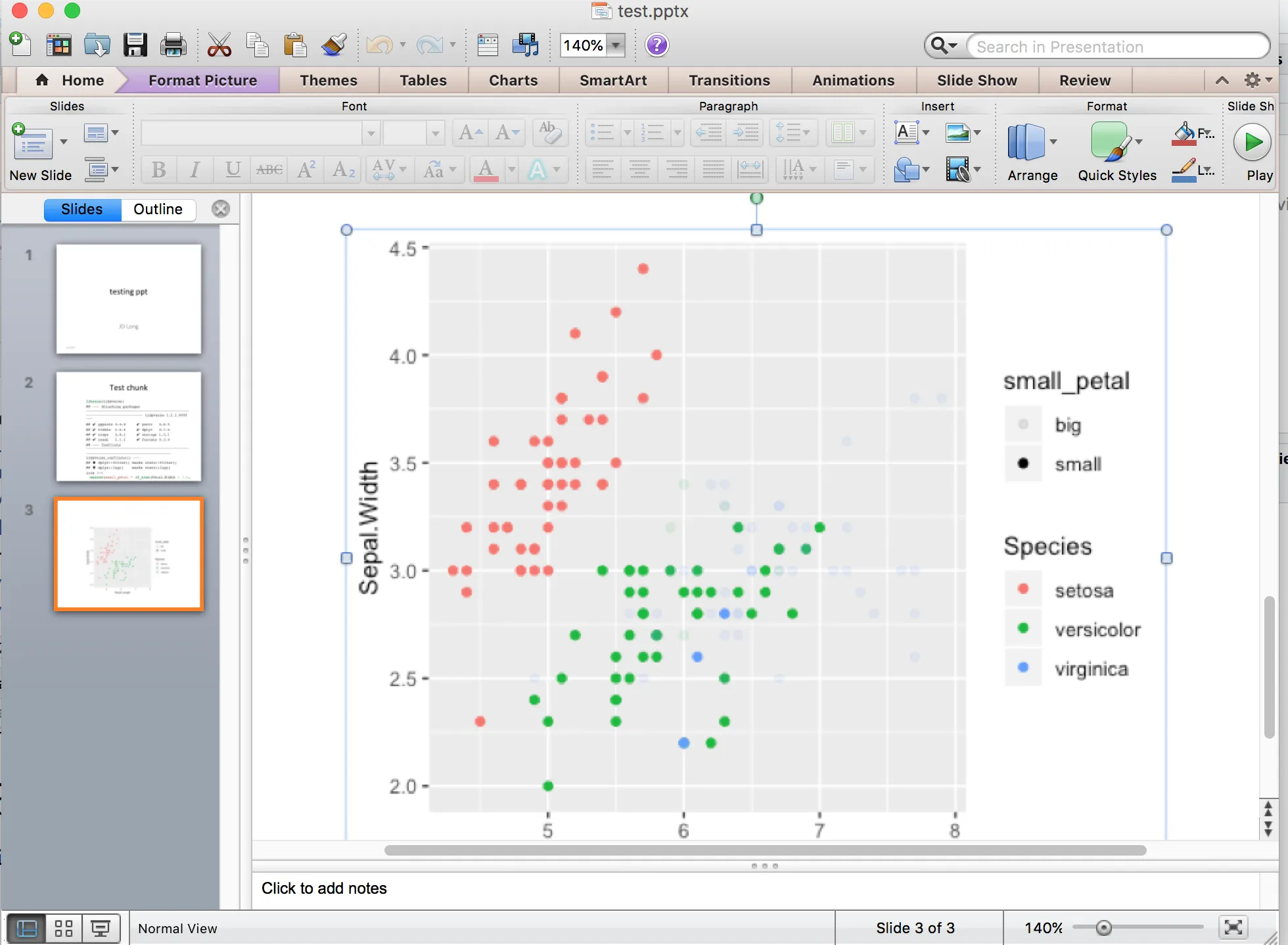Open the Transitions ribbon tab
This screenshot has height=945, width=1288.
(x=729, y=80)
